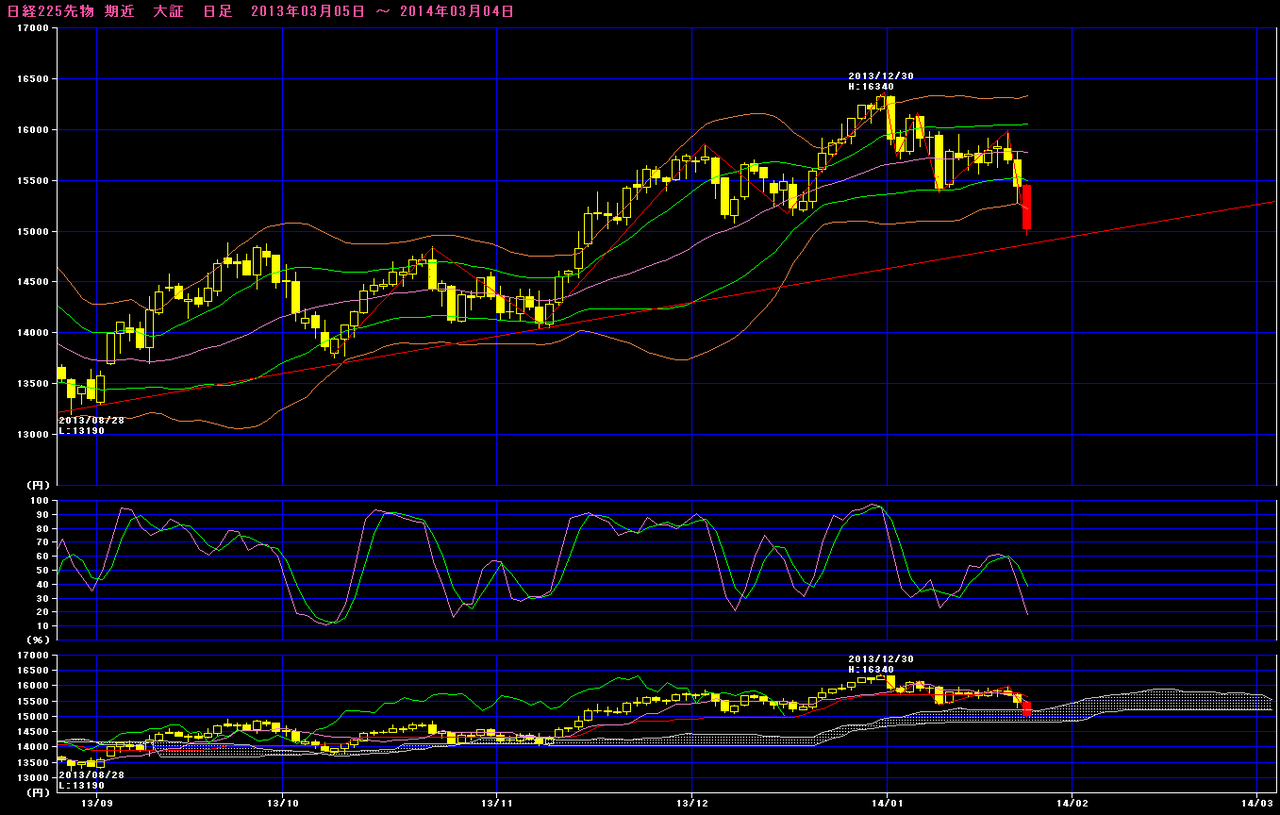Click the 14/01 date label on time axis
The height and width of the screenshot is (815, 1280).
click(x=887, y=802)
